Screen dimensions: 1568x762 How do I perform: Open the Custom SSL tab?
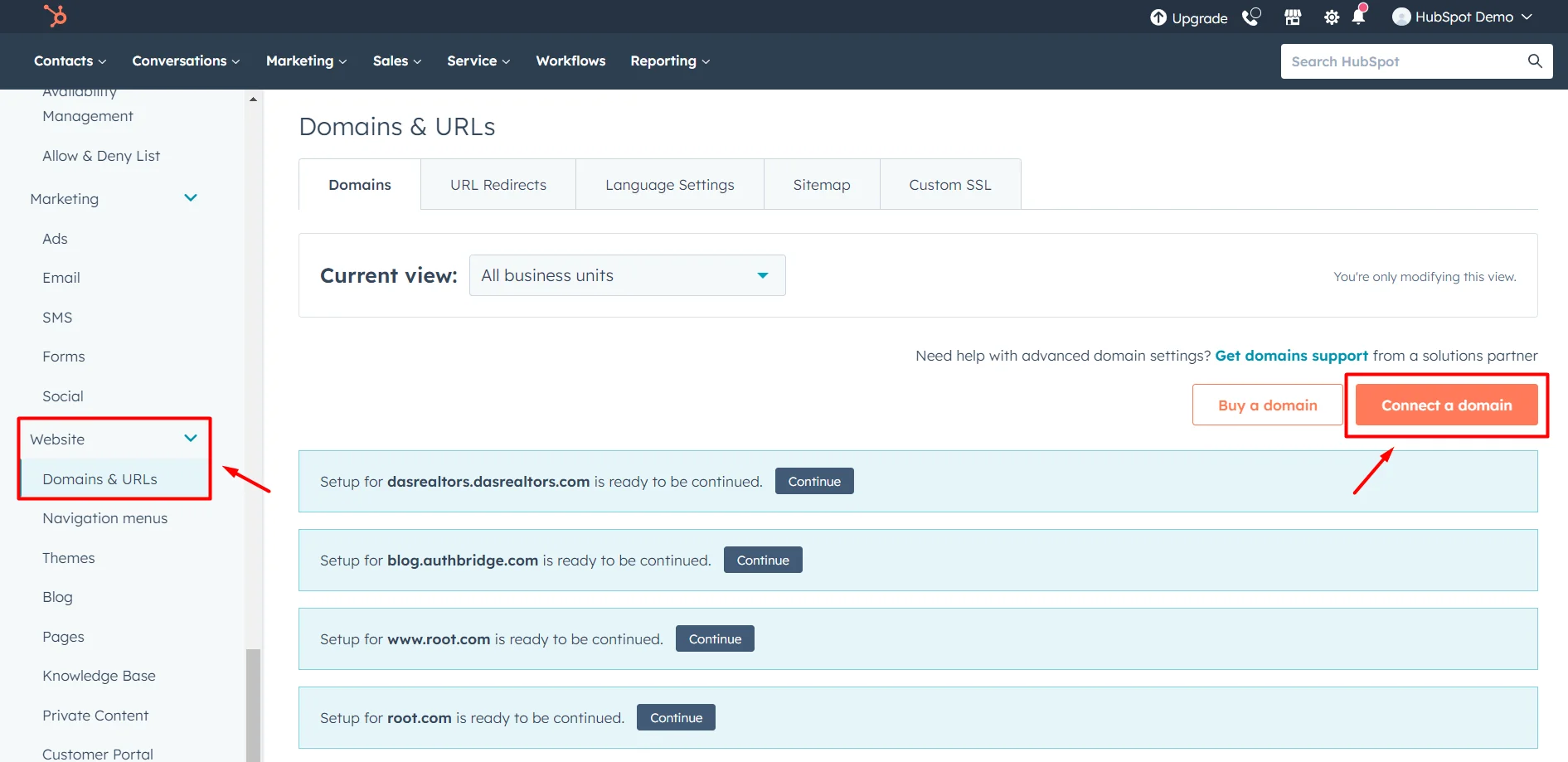click(x=950, y=184)
